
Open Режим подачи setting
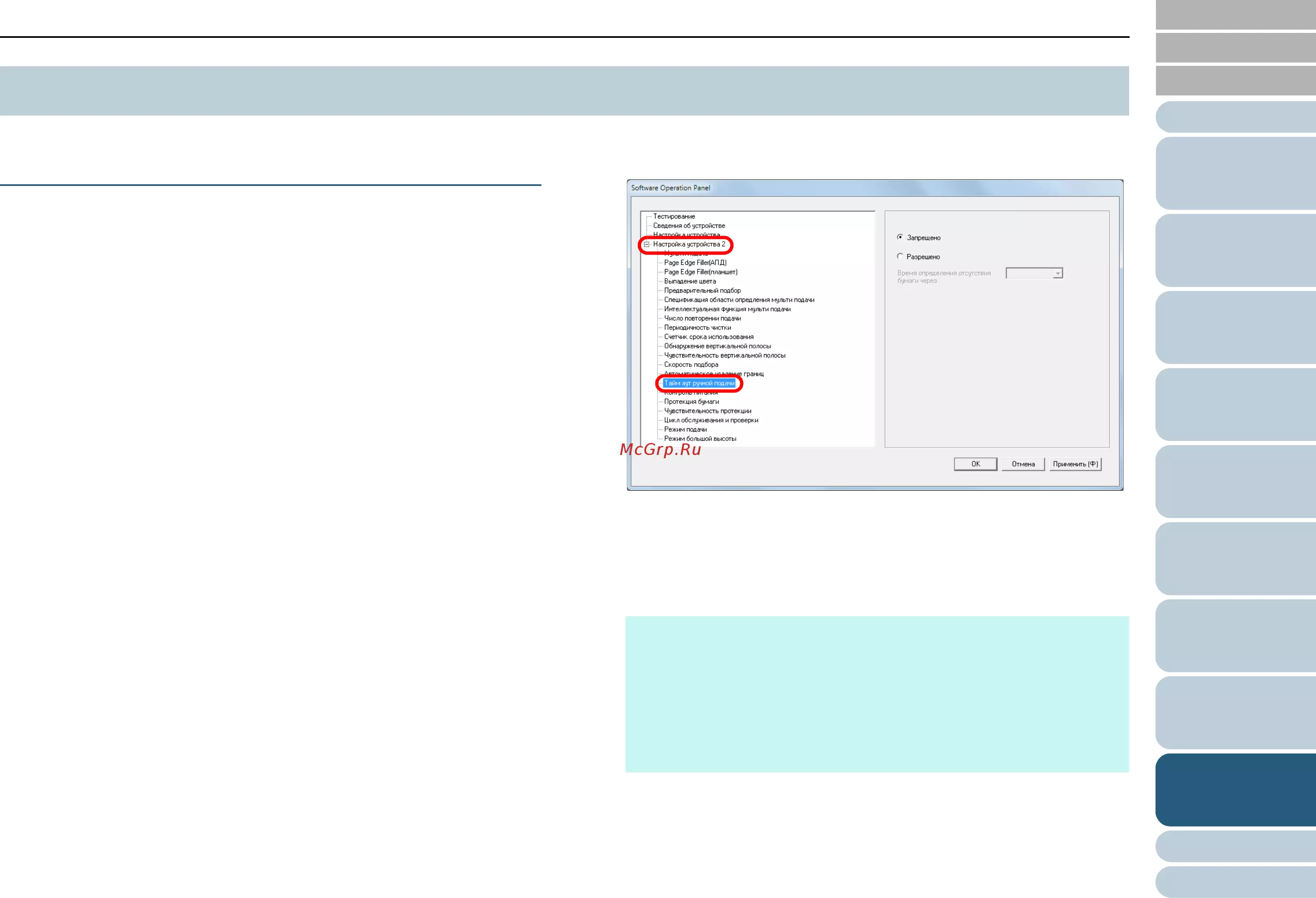685,429
